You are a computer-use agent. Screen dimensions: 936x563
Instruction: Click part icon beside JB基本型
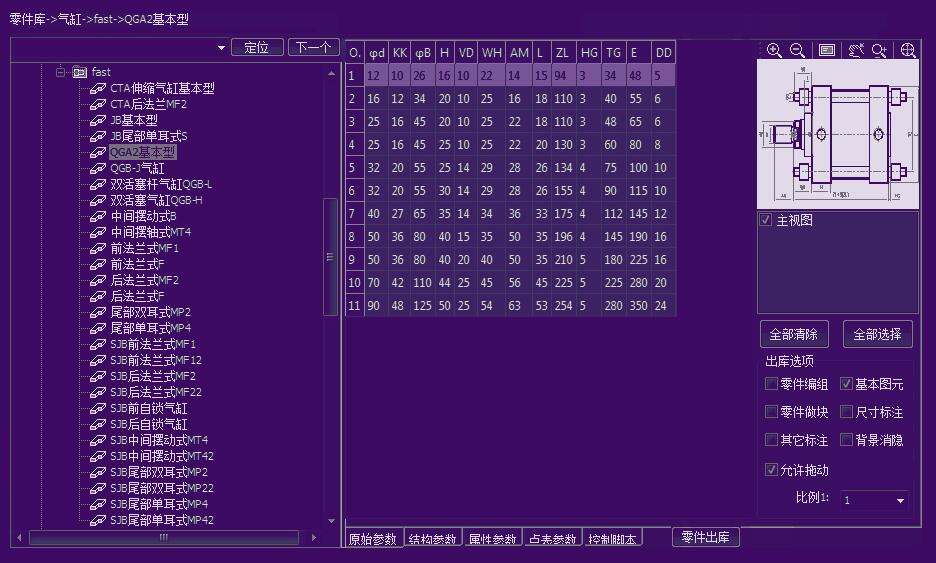tap(98, 121)
